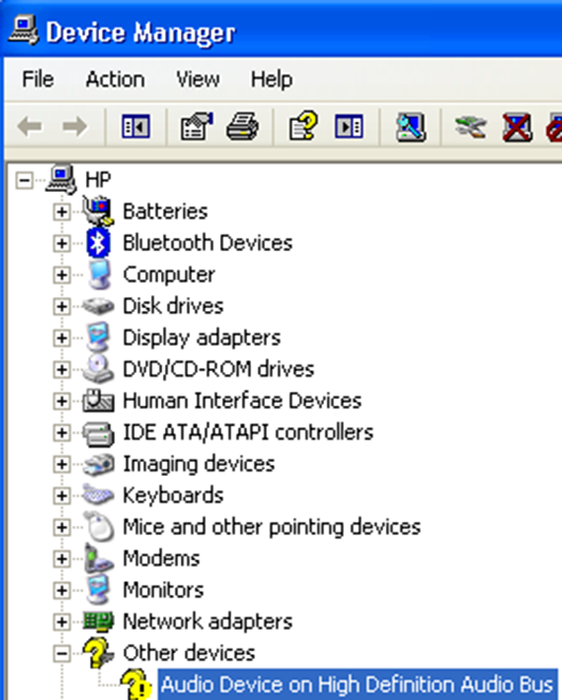Open Properties via toolbar icon
The height and width of the screenshot is (700, 562).
pyautogui.click(x=196, y=127)
